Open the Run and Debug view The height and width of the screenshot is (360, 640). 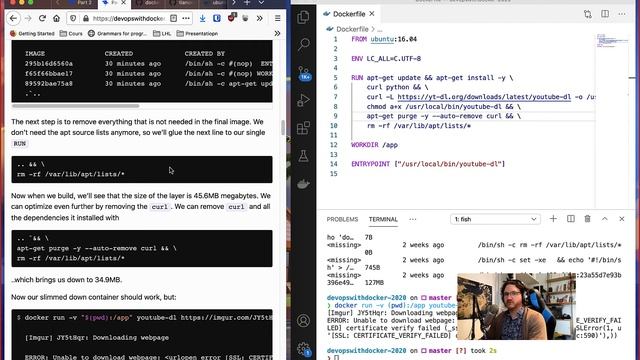[303, 100]
